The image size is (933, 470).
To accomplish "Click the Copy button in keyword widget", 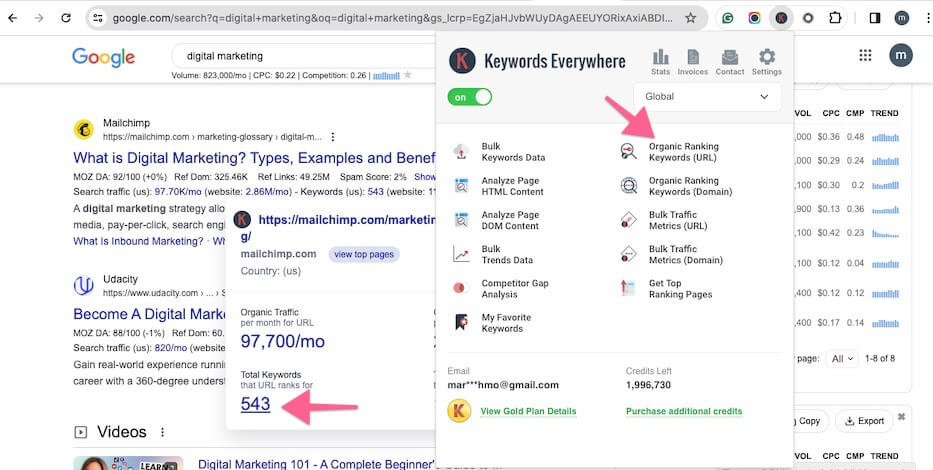I will (809, 421).
